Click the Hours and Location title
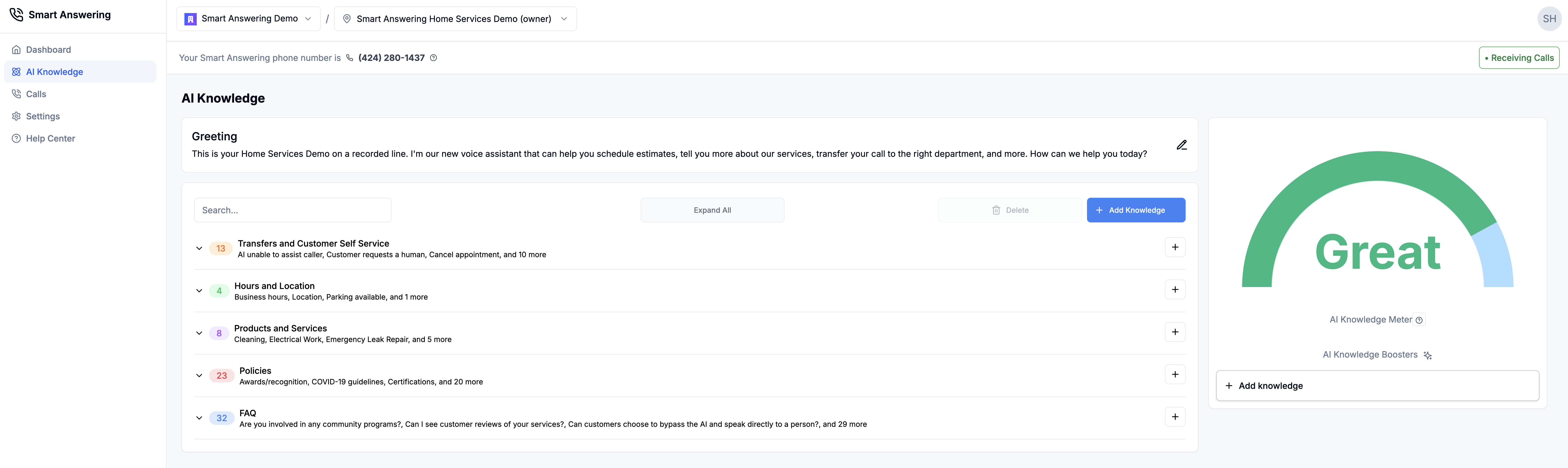1568x468 pixels. pos(274,286)
